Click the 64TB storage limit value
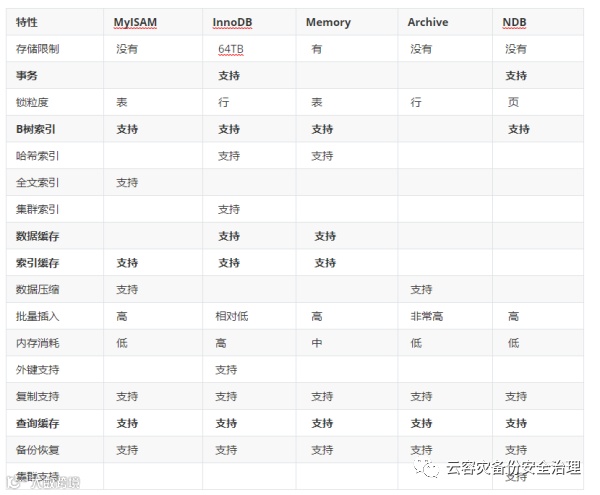The image size is (600, 495). 231,49
